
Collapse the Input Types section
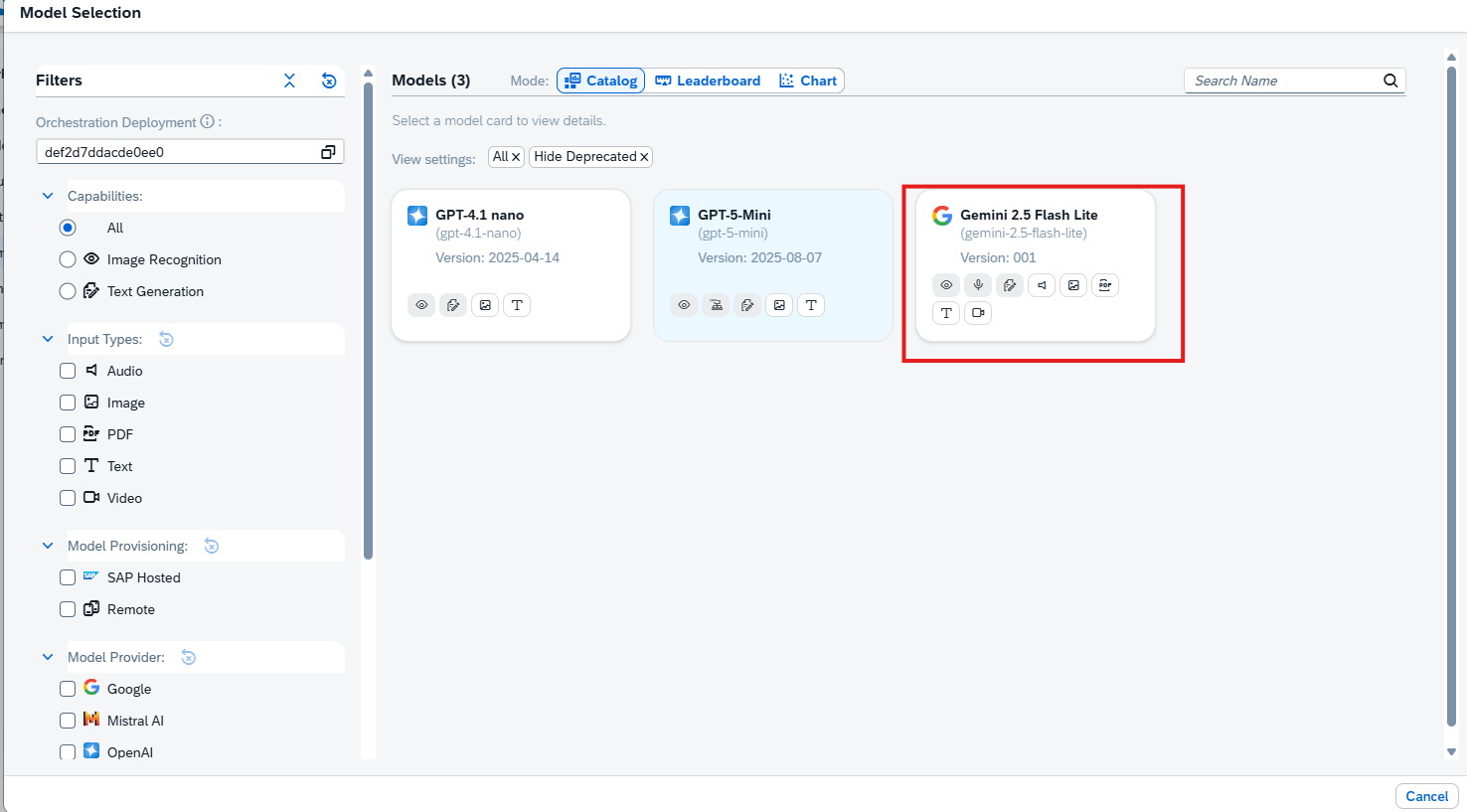click(x=48, y=339)
